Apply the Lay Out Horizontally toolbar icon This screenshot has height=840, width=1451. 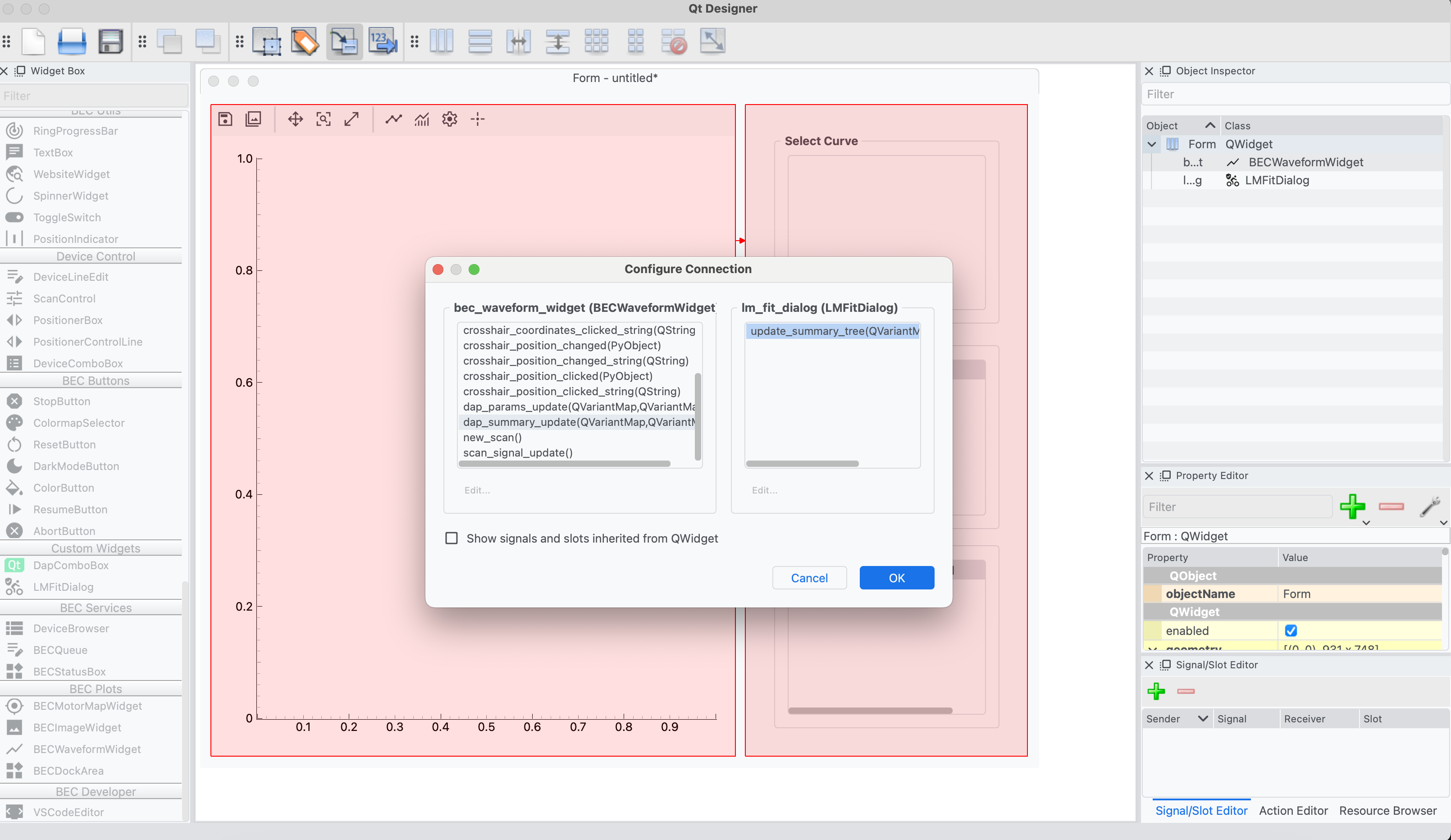pos(442,41)
